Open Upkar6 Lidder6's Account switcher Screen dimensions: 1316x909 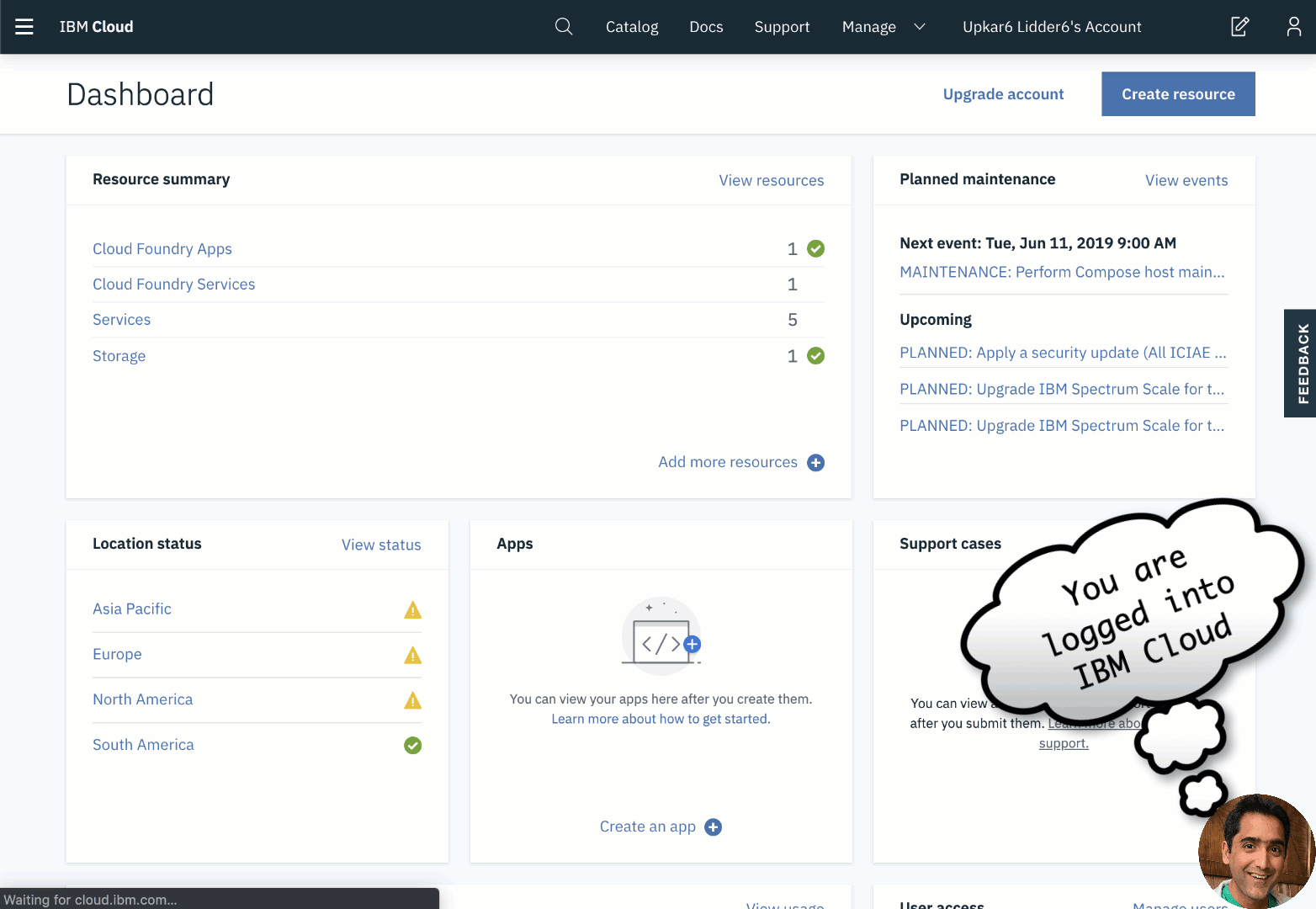click(1052, 27)
